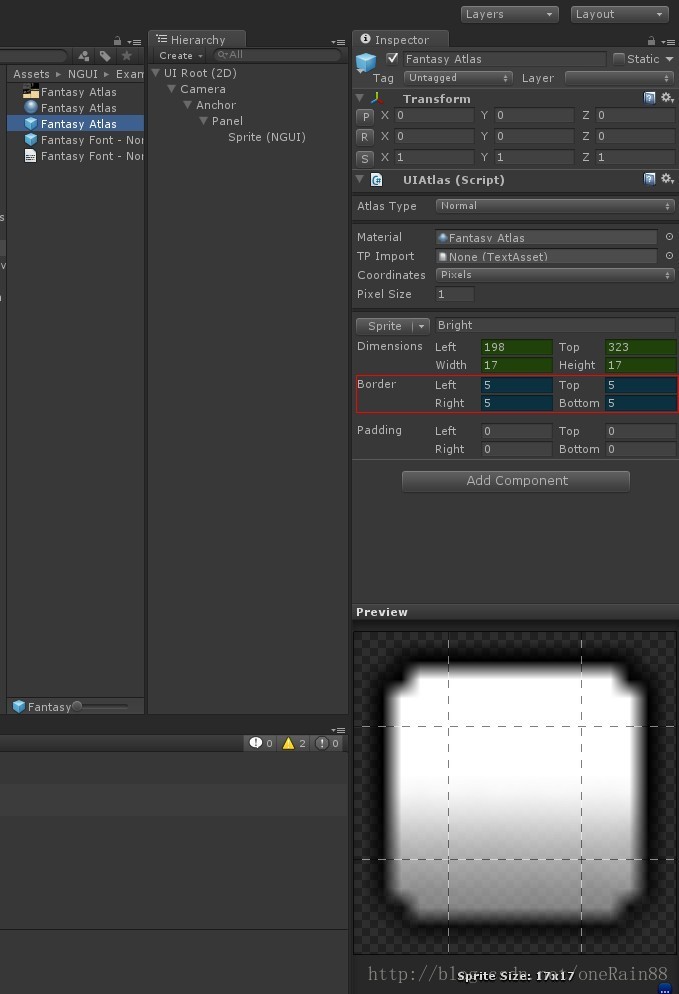Open UIAtlas script help icon
This screenshot has width=679, height=994.
pyautogui.click(x=649, y=179)
